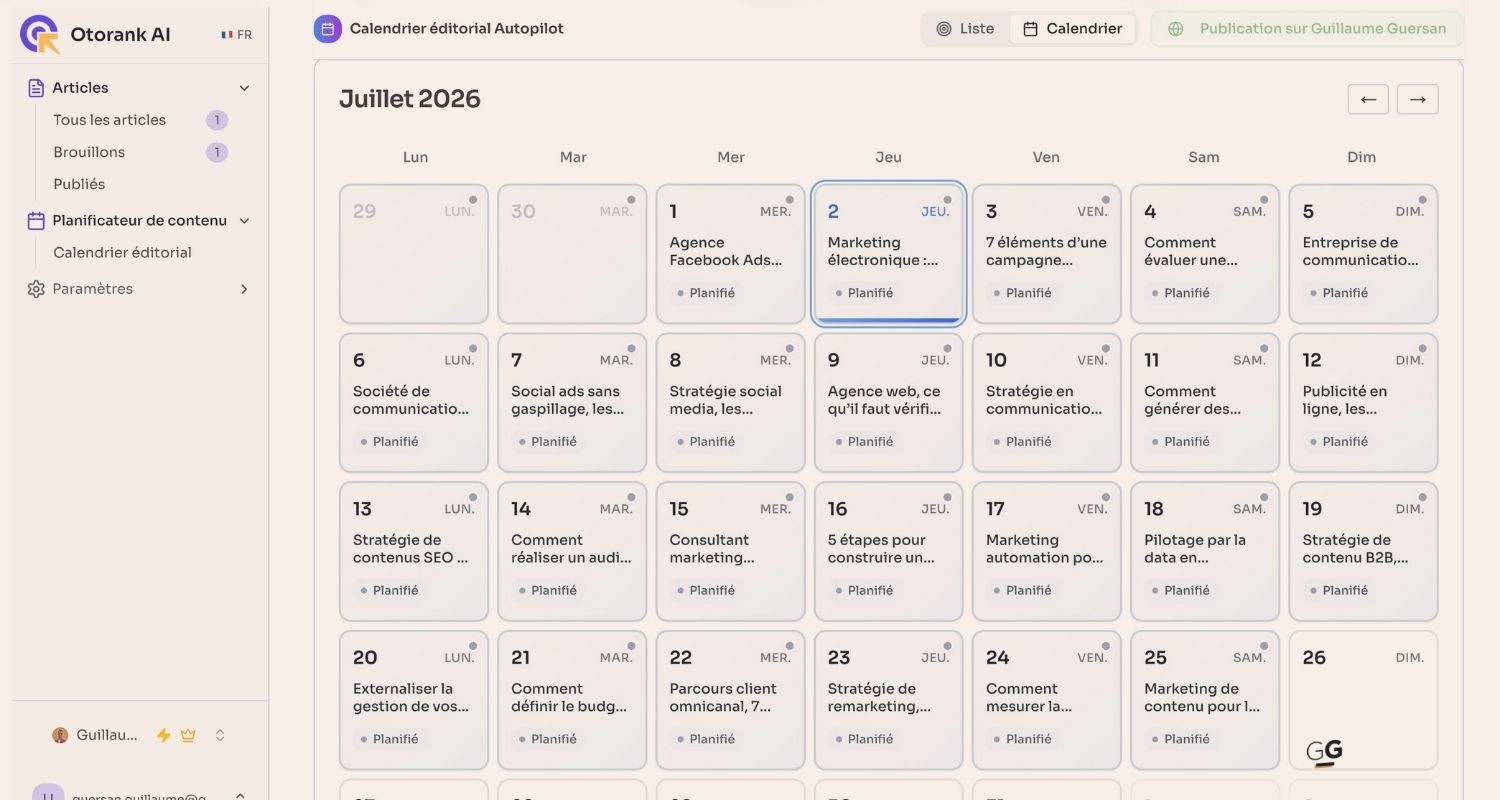Open the account switcher up-down chevron
This screenshot has width=1500, height=800.
pyautogui.click(x=220, y=735)
